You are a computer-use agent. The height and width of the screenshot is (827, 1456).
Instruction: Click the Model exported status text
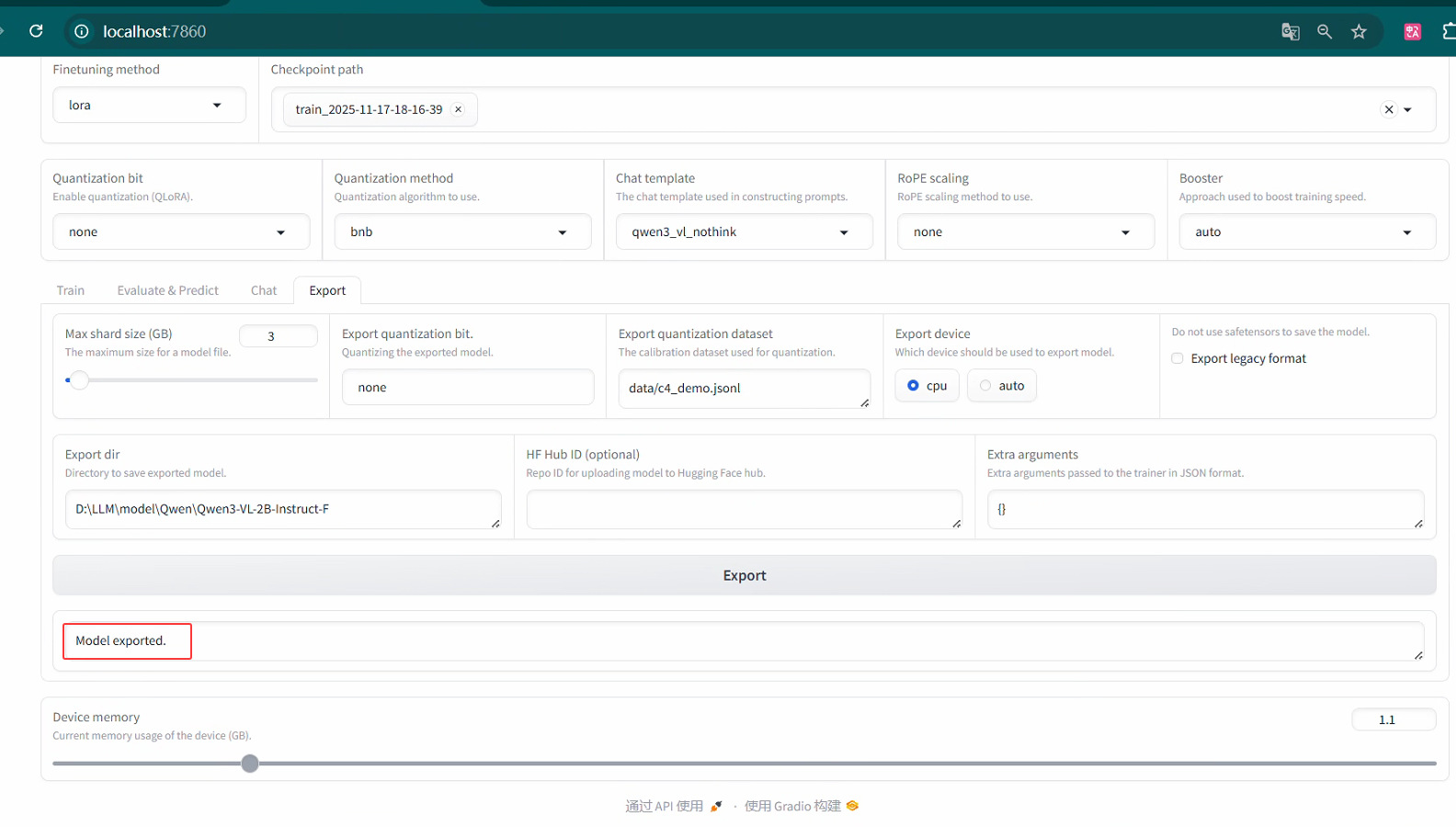(x=120, y=640)
